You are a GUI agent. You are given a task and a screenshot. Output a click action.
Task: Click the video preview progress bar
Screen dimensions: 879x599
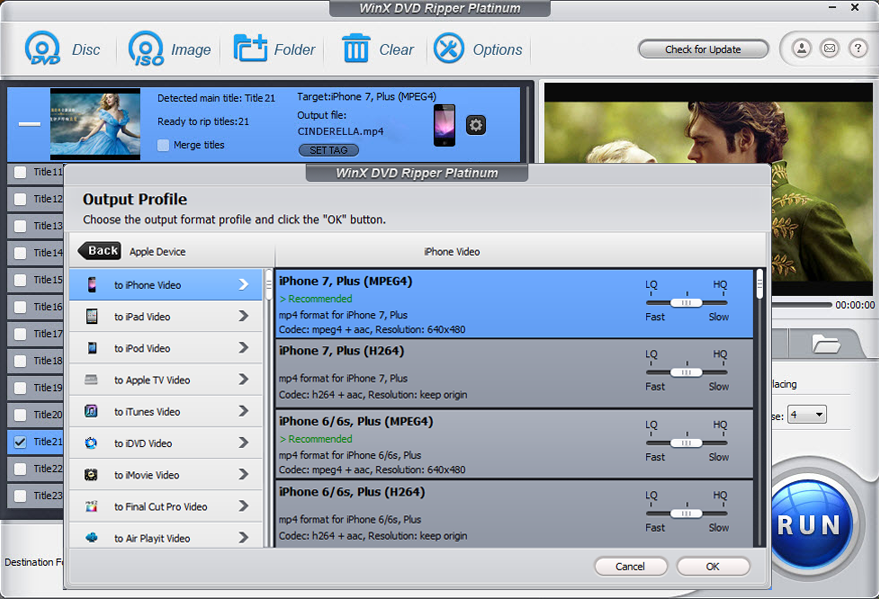click(x=802, y=305)
